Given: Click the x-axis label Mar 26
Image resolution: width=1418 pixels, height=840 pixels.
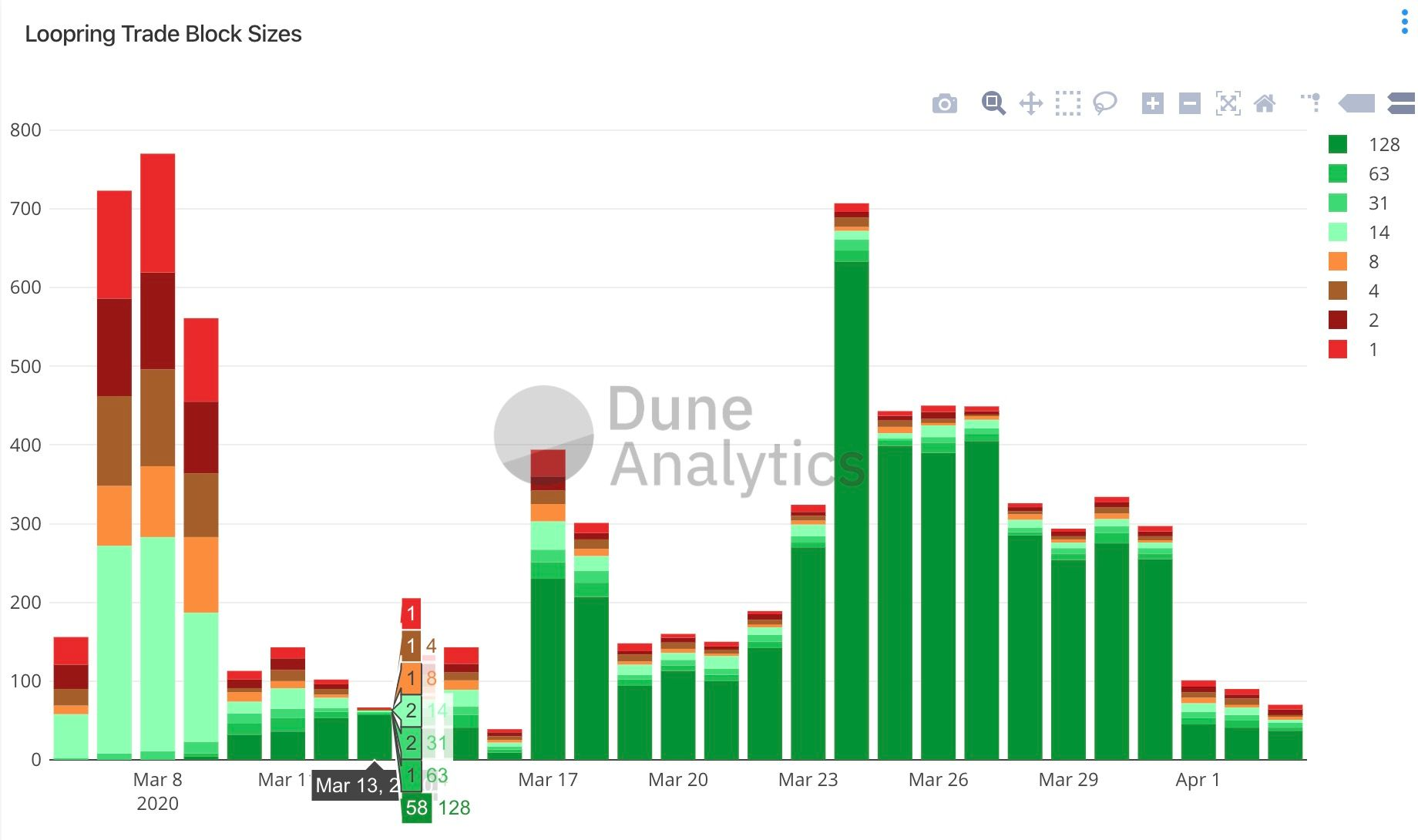Looking at the screenshot, I should click(x=938, y=780).
